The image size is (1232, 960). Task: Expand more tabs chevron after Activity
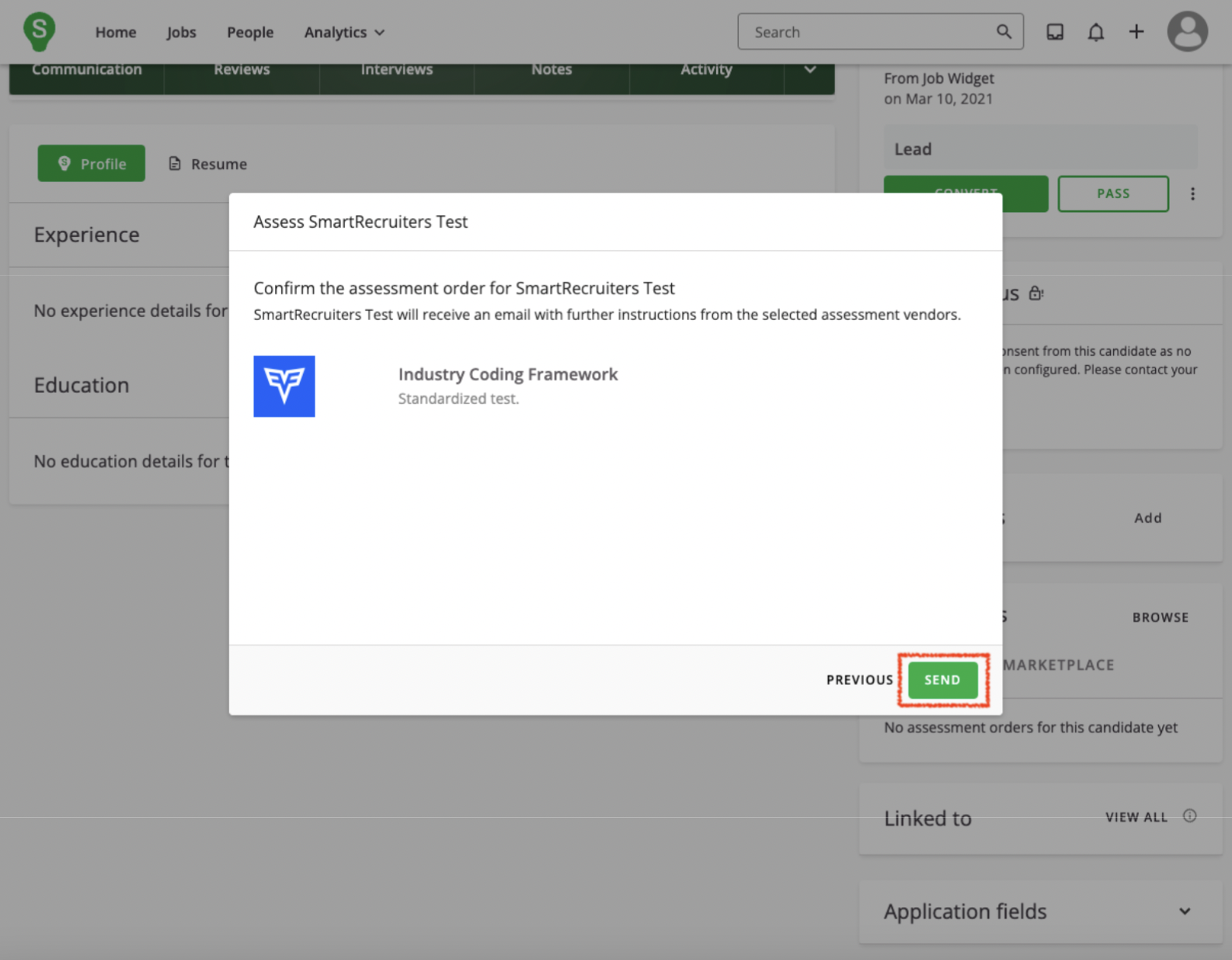pos(809,70)
